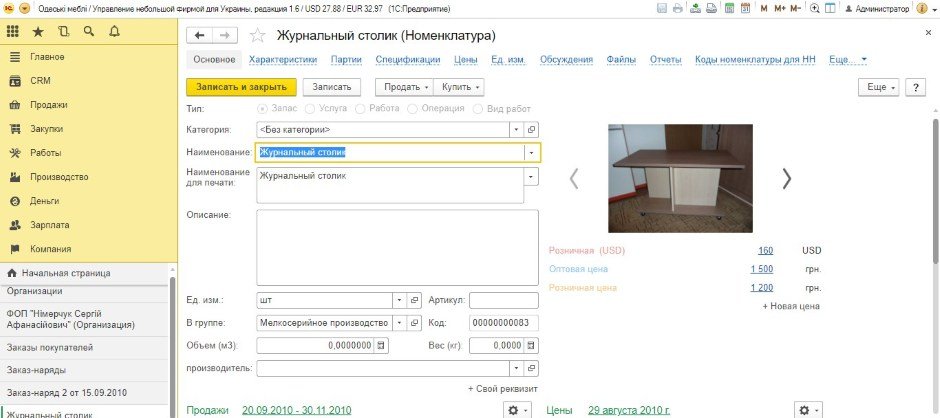The width and height of the screenshot is (940, 418).
Task: Open the Продажи section in sidebar
Action: click(89, 105)
